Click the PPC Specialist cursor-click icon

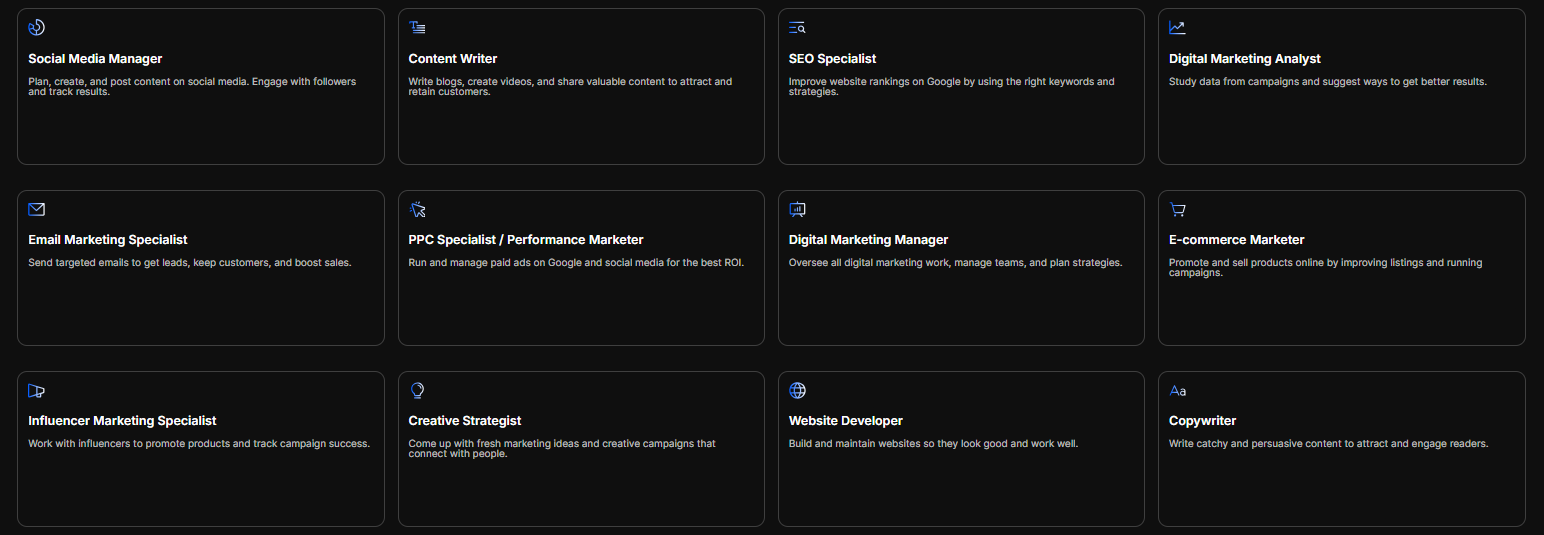point(417,209)
